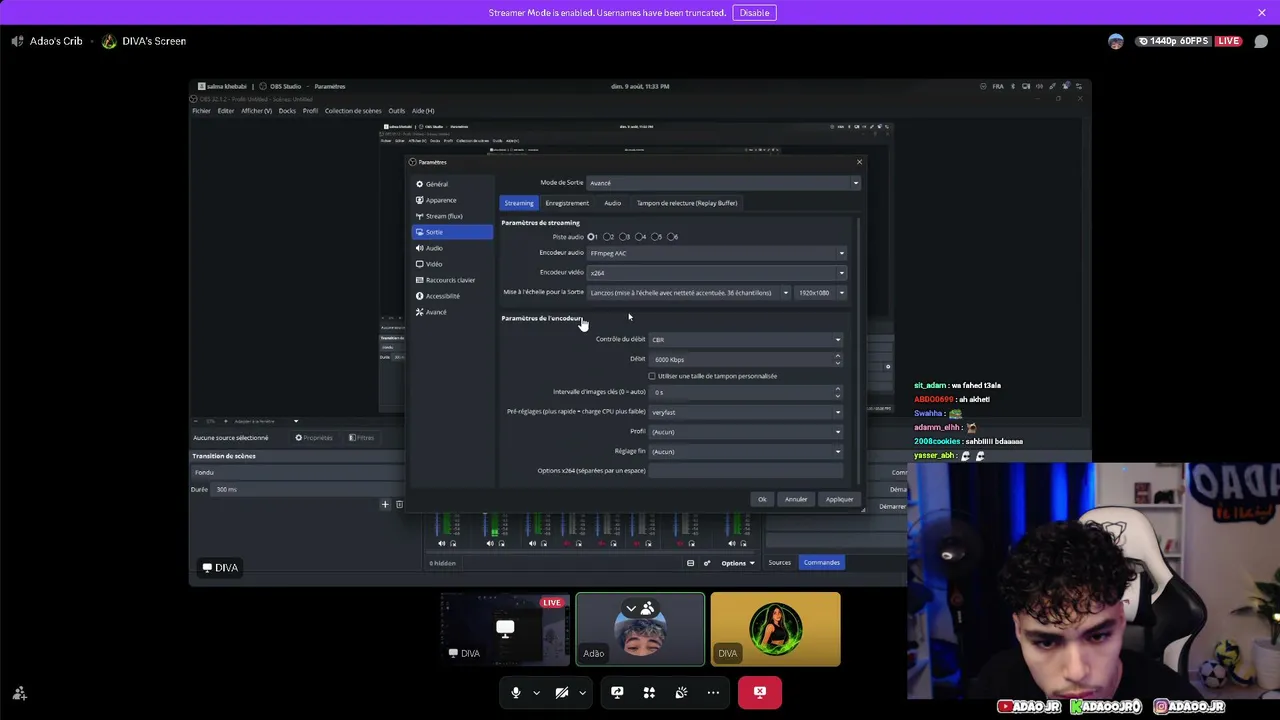Viewport: 1280px width, 720px height.
Task: Open the Apparence section in OBS settings
Action: [453, 200]
